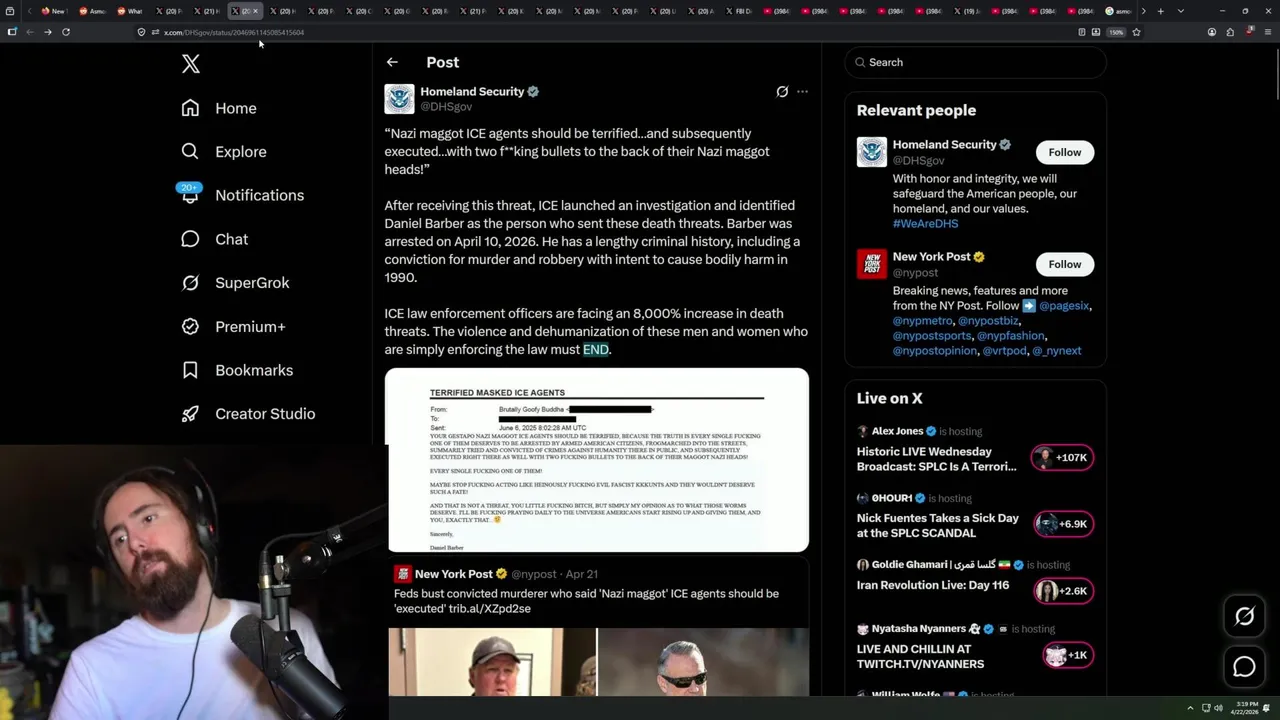1280x720 pixels.
Task: Open the Home page icon
Action: (x=190, y=108)
